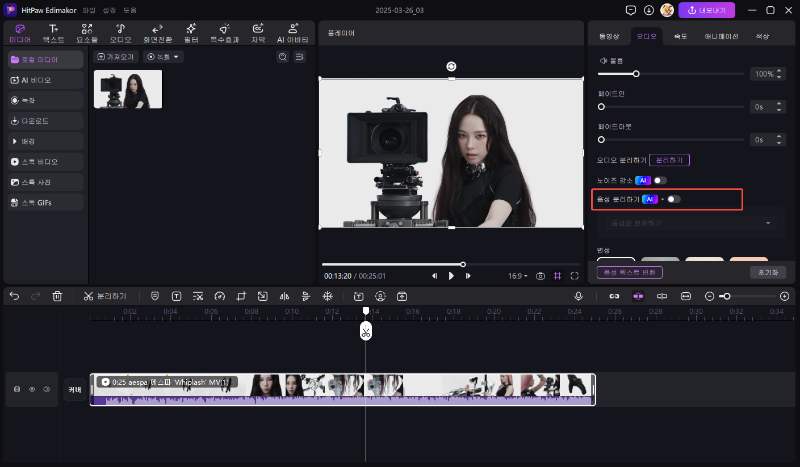
Task: Open the 16:9 aspect ratio dropdown
Action: (x=517, y=275)
